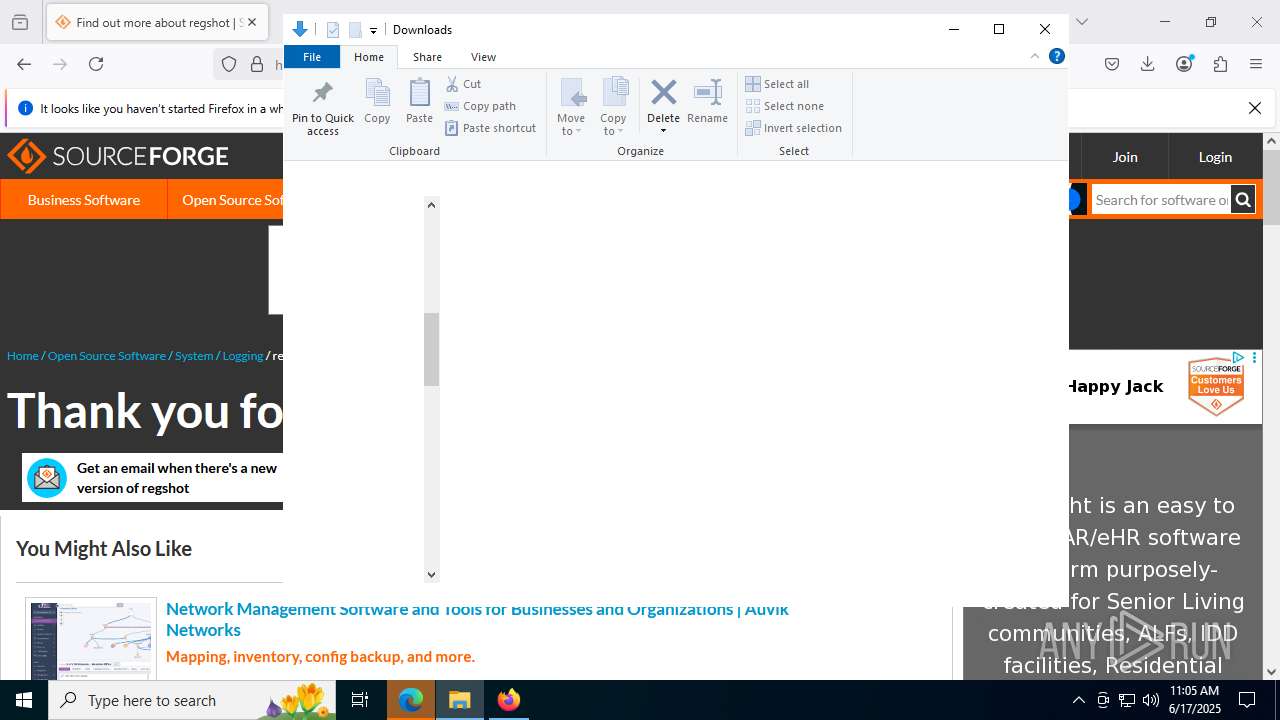Open Firefox extensions icon
The image size is (1280, 720).
point(1220,64)
